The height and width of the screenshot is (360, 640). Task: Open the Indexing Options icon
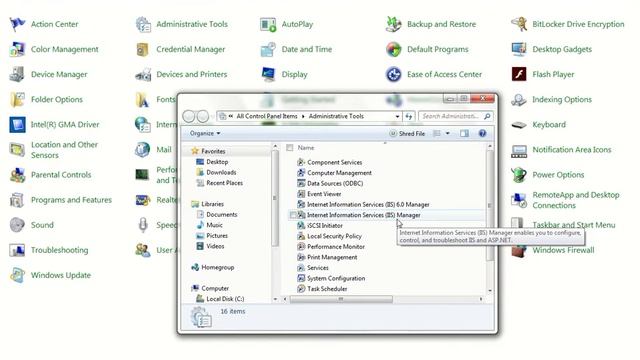point(519,100)
